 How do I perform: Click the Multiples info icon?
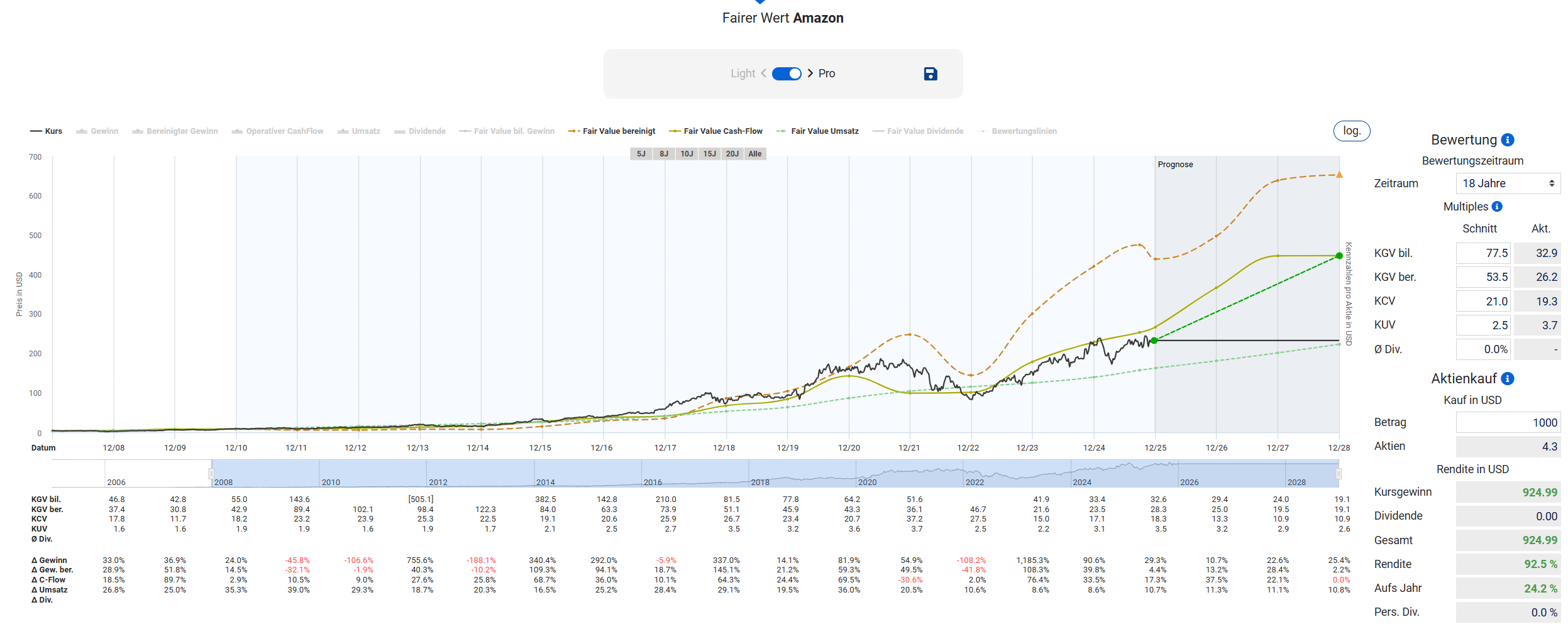[x=1497, y=207]
